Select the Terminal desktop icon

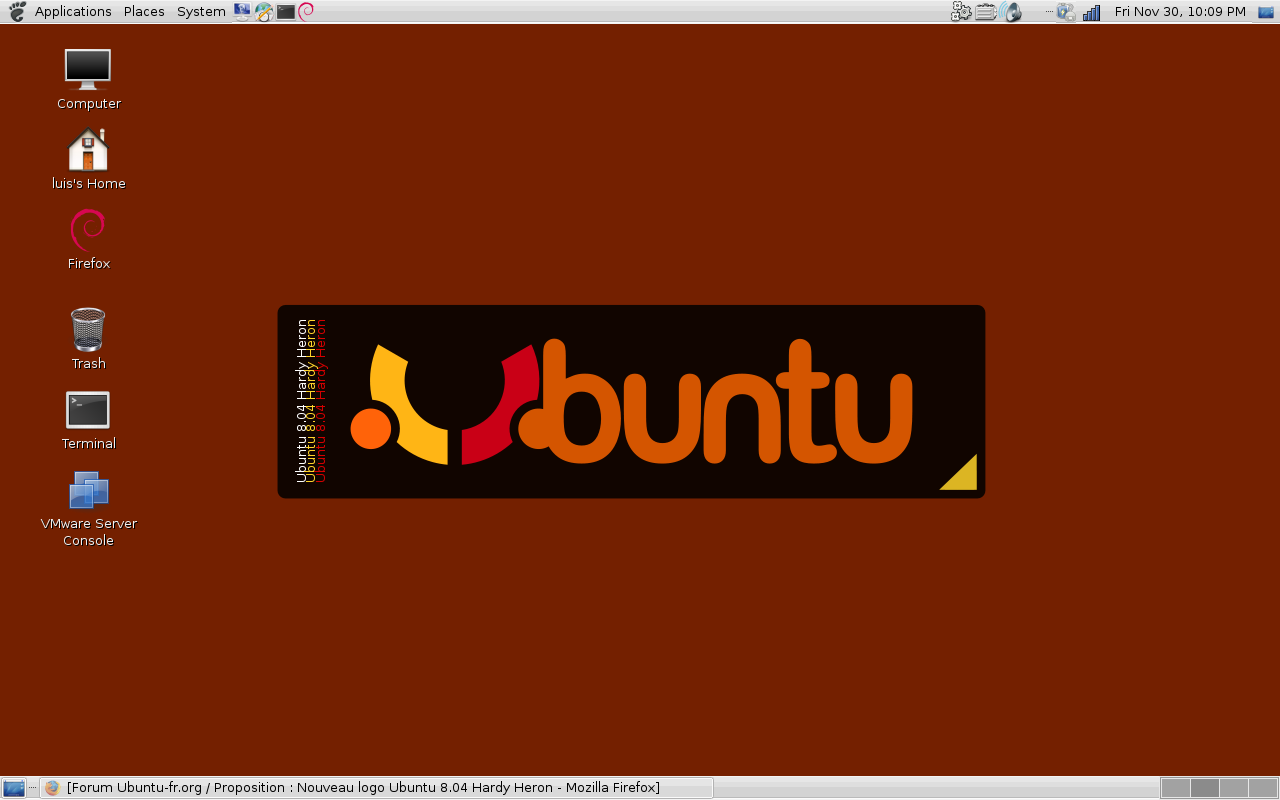coord(88,420)
